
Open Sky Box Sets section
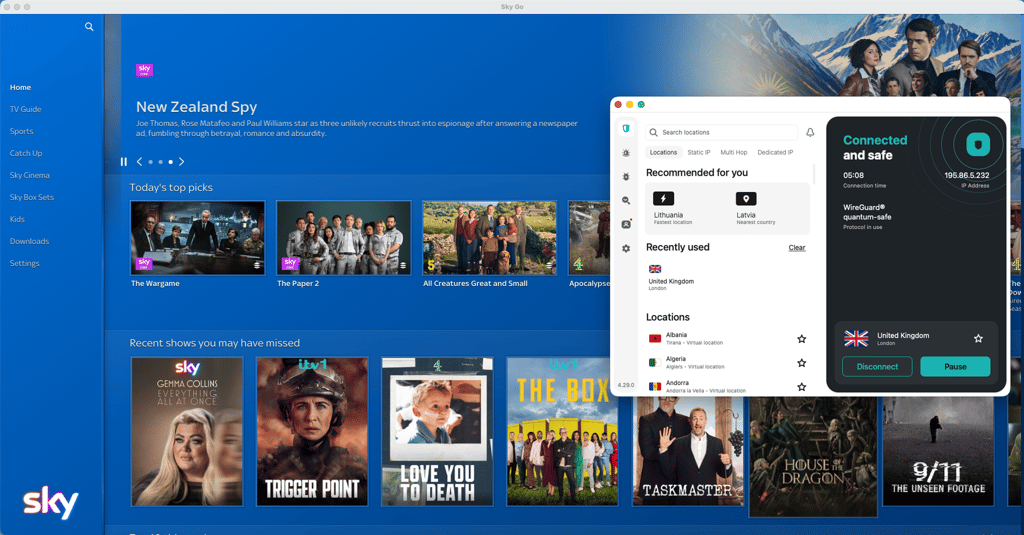(x=32, y=197)
